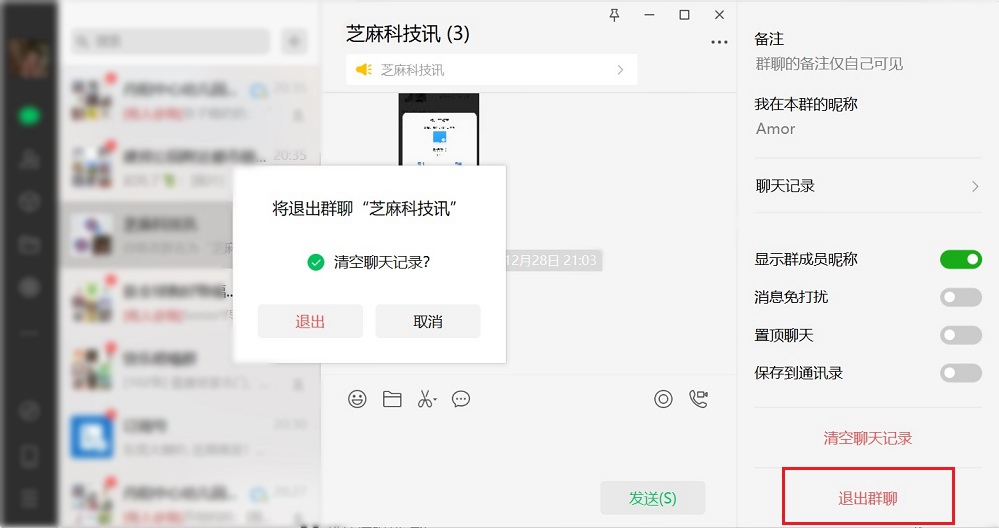999x528 pixels.
Task: Open the files folder icon in sidebar
Action: pos(29,245)
